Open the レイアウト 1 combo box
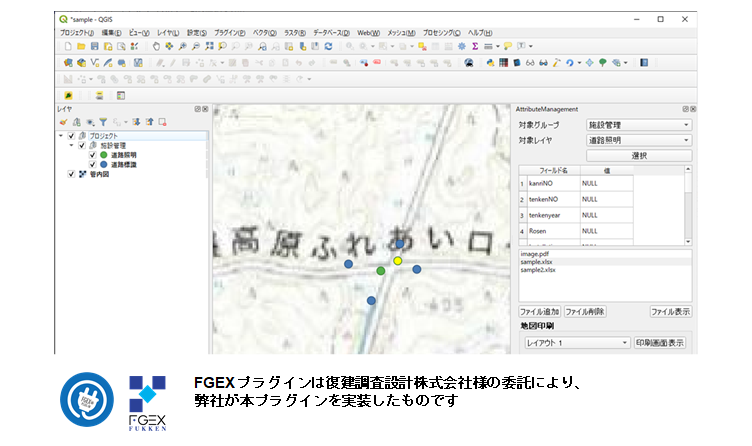752x446 pixels. [x=577, y=342]
